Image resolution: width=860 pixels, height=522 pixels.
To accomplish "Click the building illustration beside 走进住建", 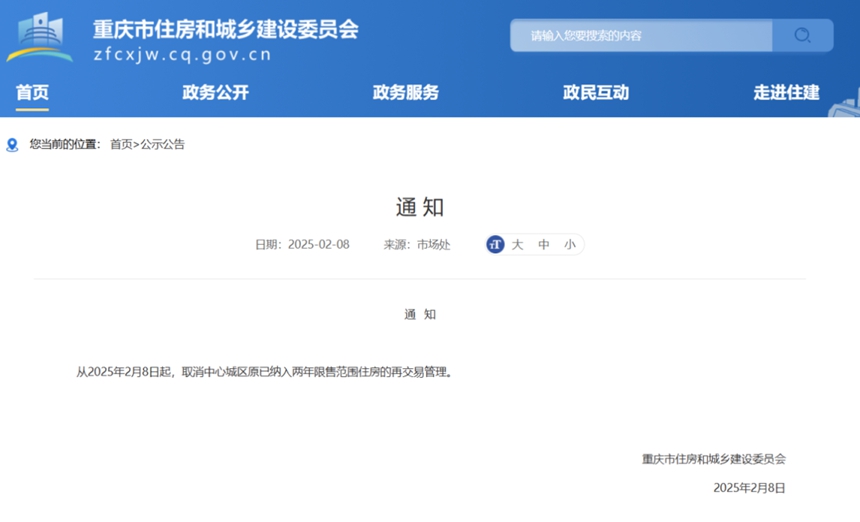I will [x=845, y=102].
